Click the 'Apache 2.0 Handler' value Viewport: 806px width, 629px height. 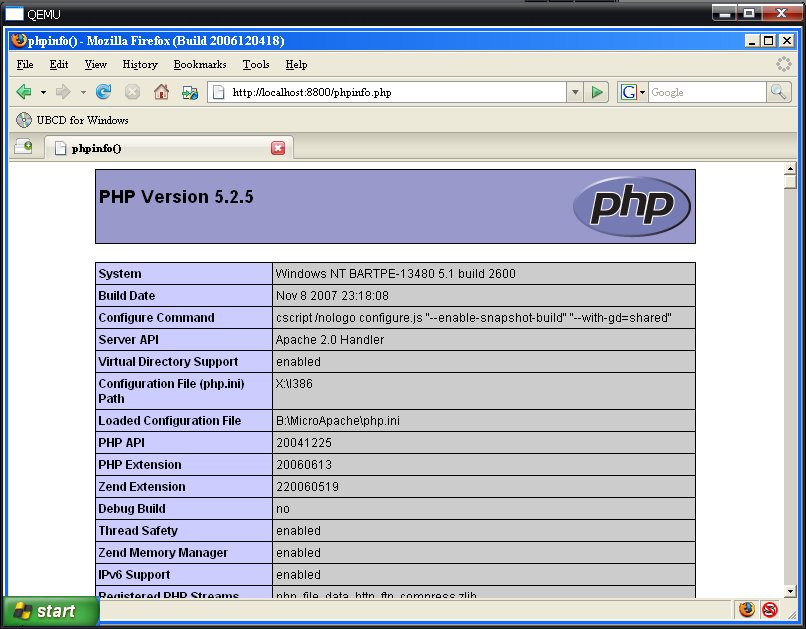pos(330,340)
